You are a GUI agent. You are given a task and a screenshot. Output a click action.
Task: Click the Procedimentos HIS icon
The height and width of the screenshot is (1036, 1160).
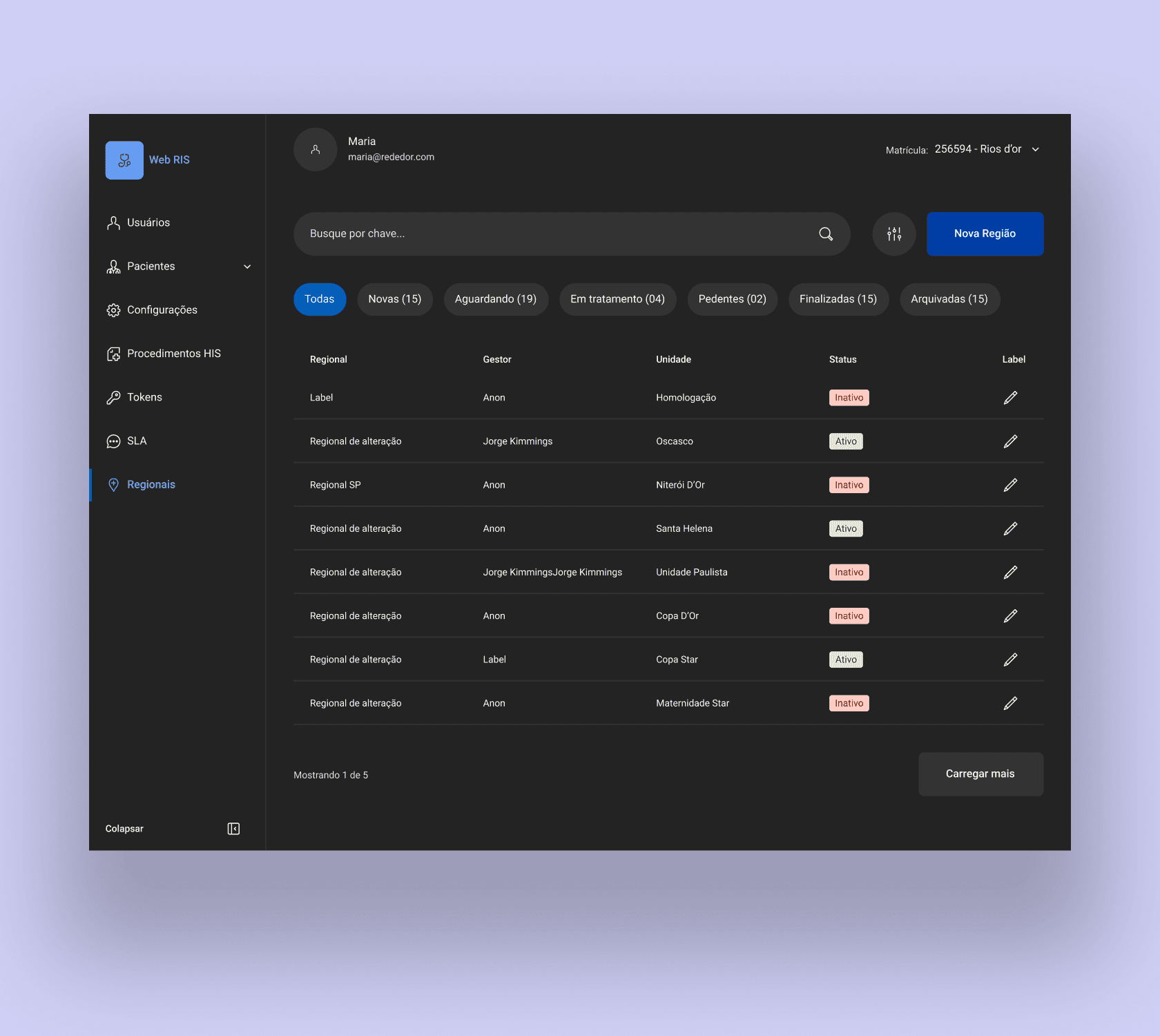(x=113, y=353)
